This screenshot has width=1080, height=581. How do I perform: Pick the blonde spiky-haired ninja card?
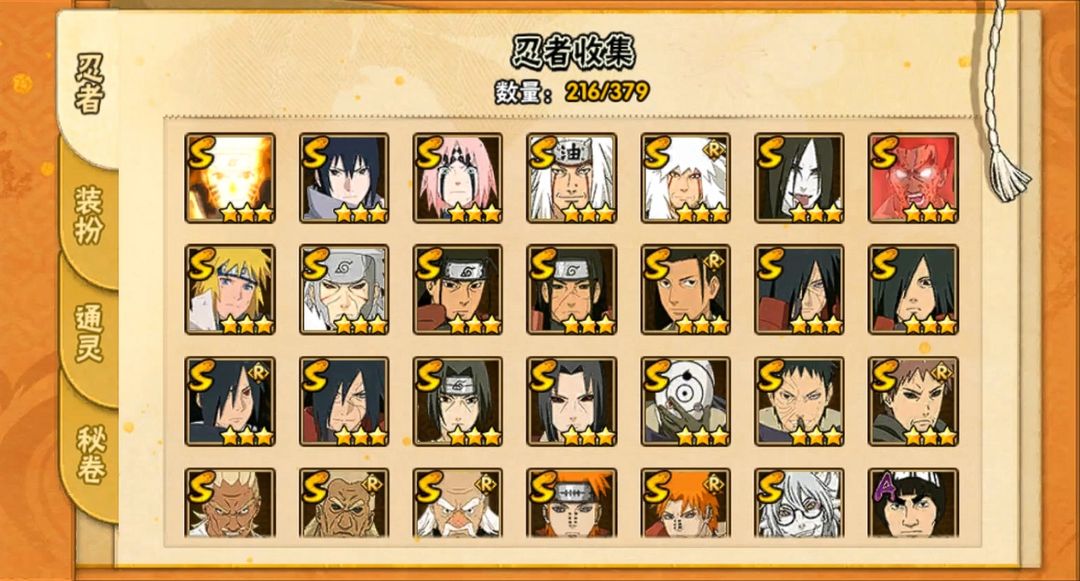pyautogui.click(x=230, y=289)
